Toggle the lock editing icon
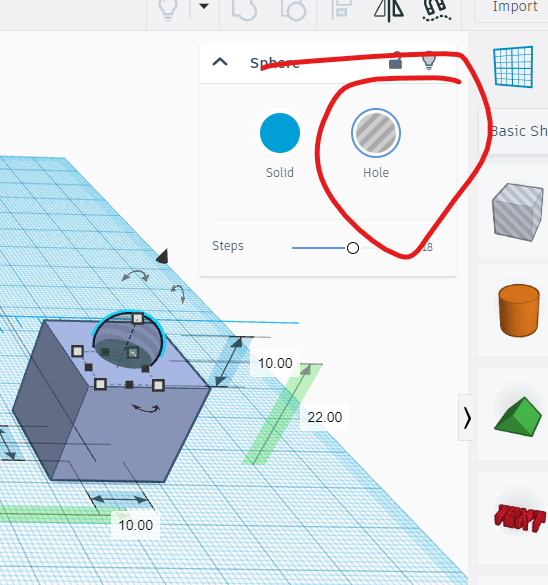The image size is (548, 585). tap(395, 60)
